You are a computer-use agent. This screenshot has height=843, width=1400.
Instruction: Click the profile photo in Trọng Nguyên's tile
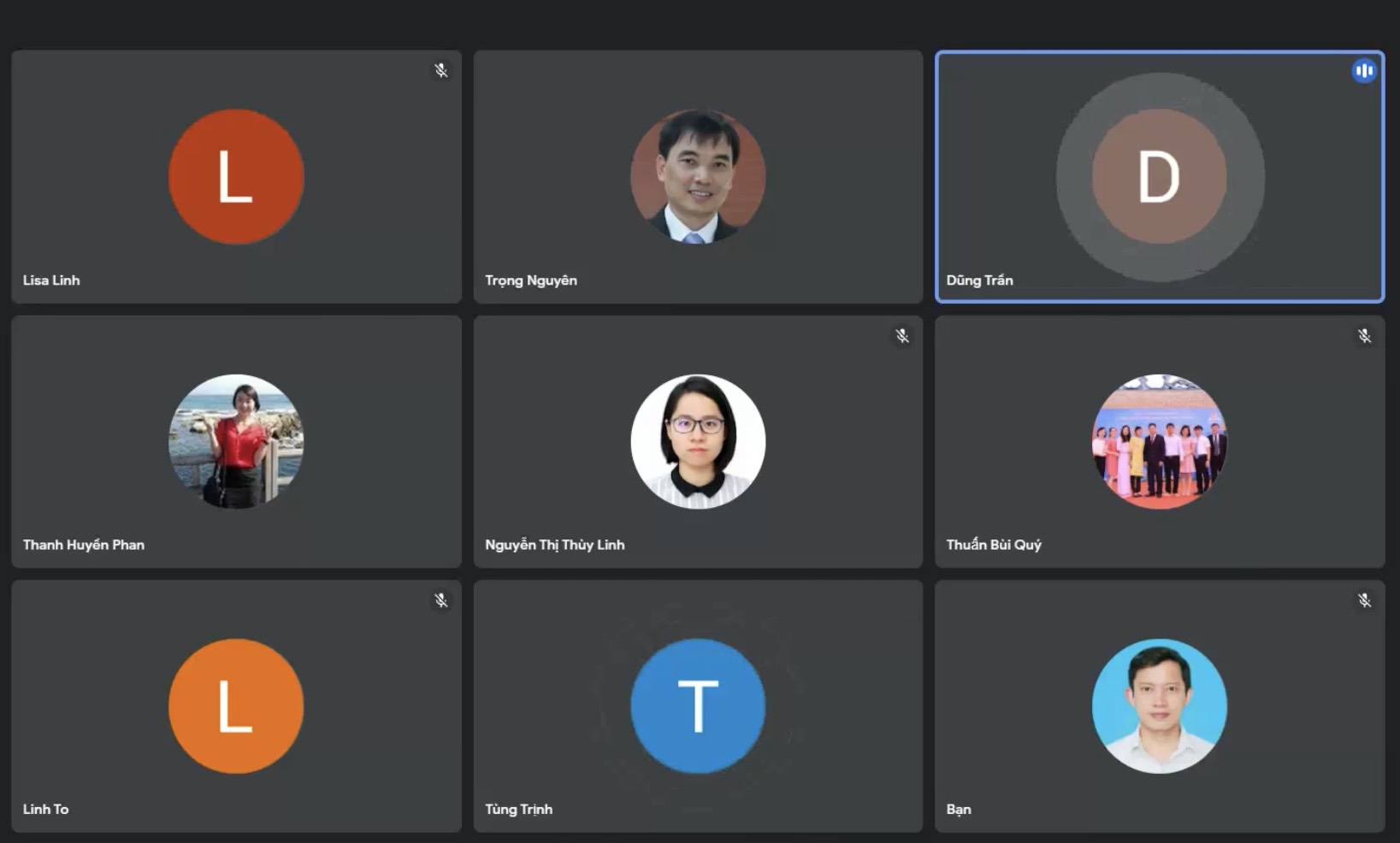tap(698, 177)
